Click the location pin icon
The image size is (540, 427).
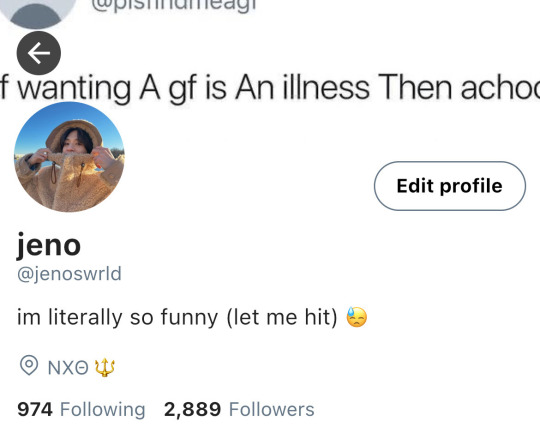click(29, 365)
